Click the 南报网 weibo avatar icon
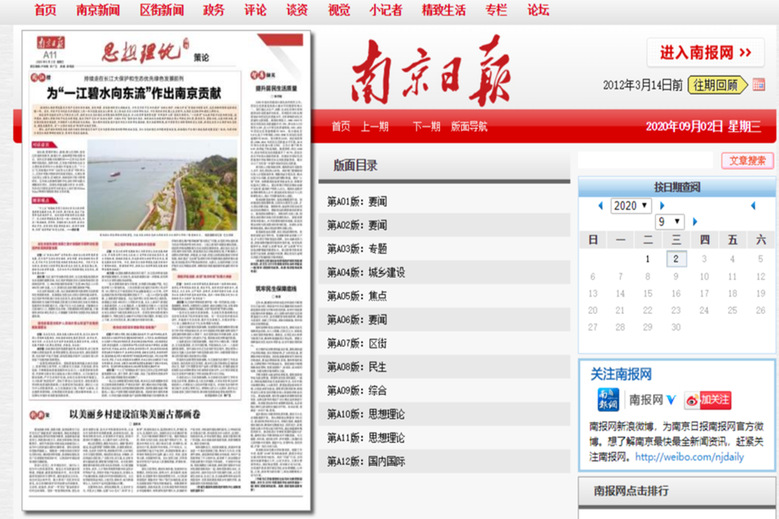The image size is (779, 519). pos(608,400)
